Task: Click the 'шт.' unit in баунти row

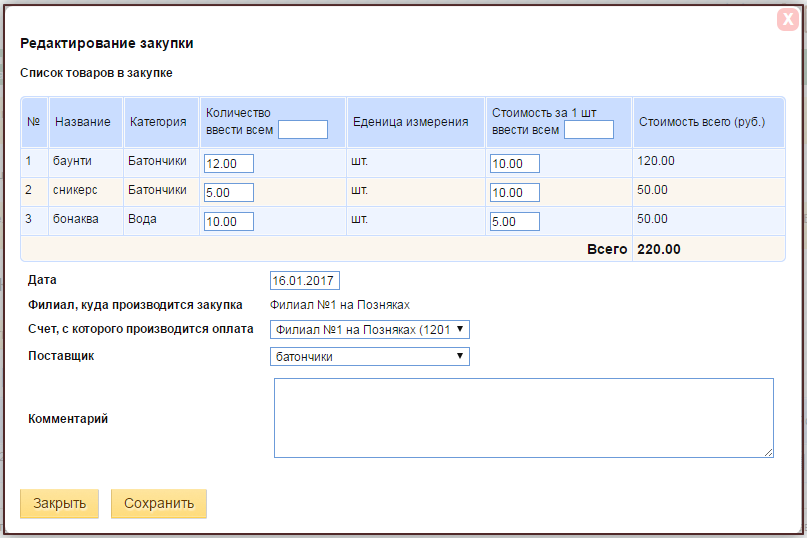Action: click(359, 161)
